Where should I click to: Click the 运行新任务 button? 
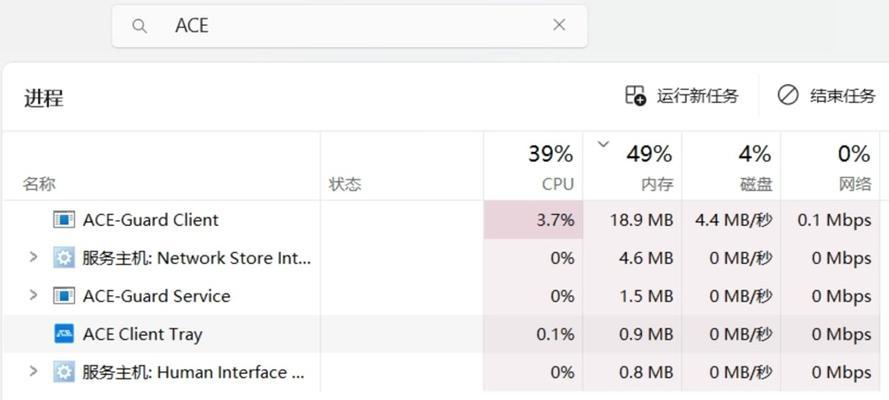[x=681, y=96]
